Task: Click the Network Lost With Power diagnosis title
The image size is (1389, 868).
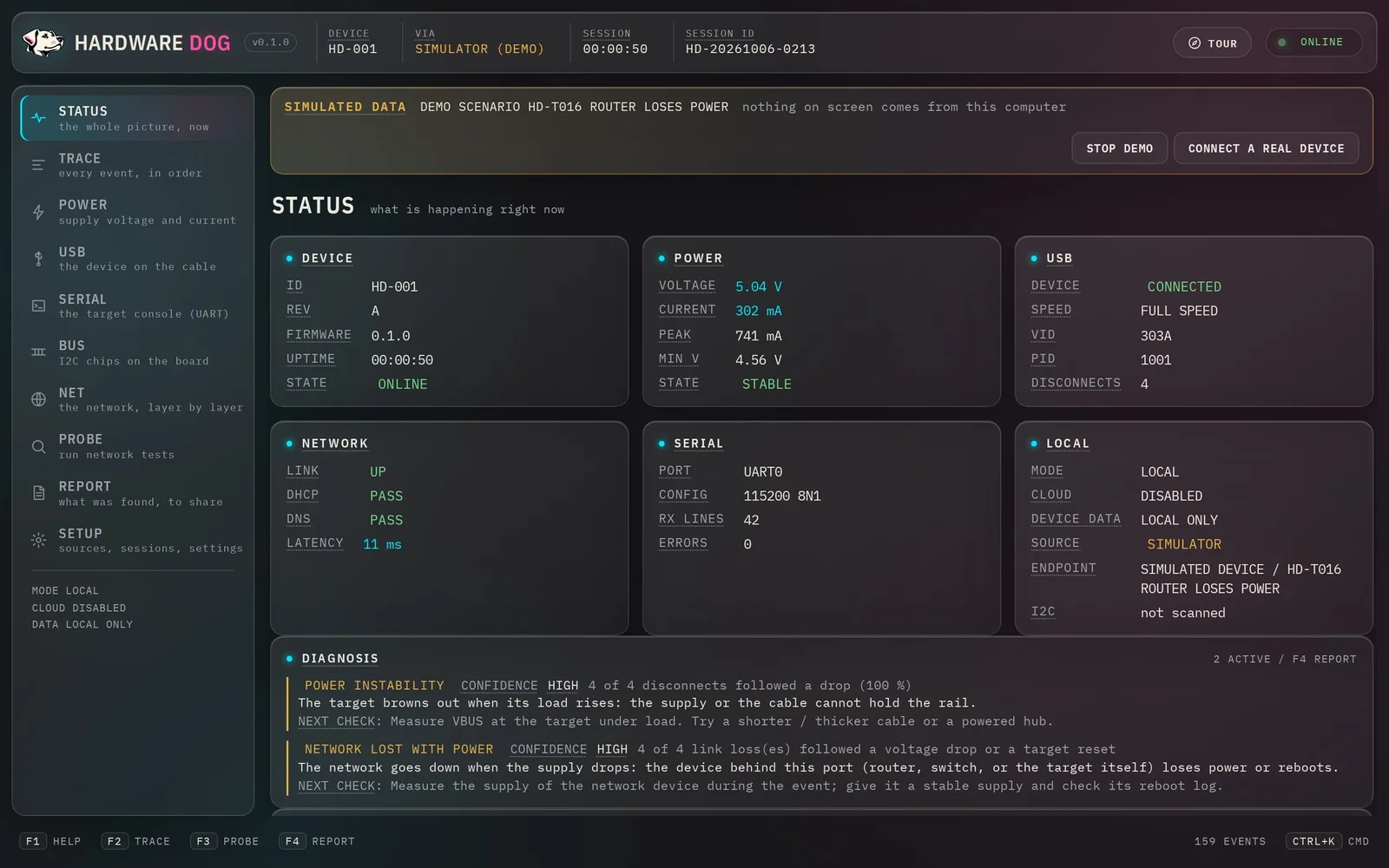Action: point(398,749)
